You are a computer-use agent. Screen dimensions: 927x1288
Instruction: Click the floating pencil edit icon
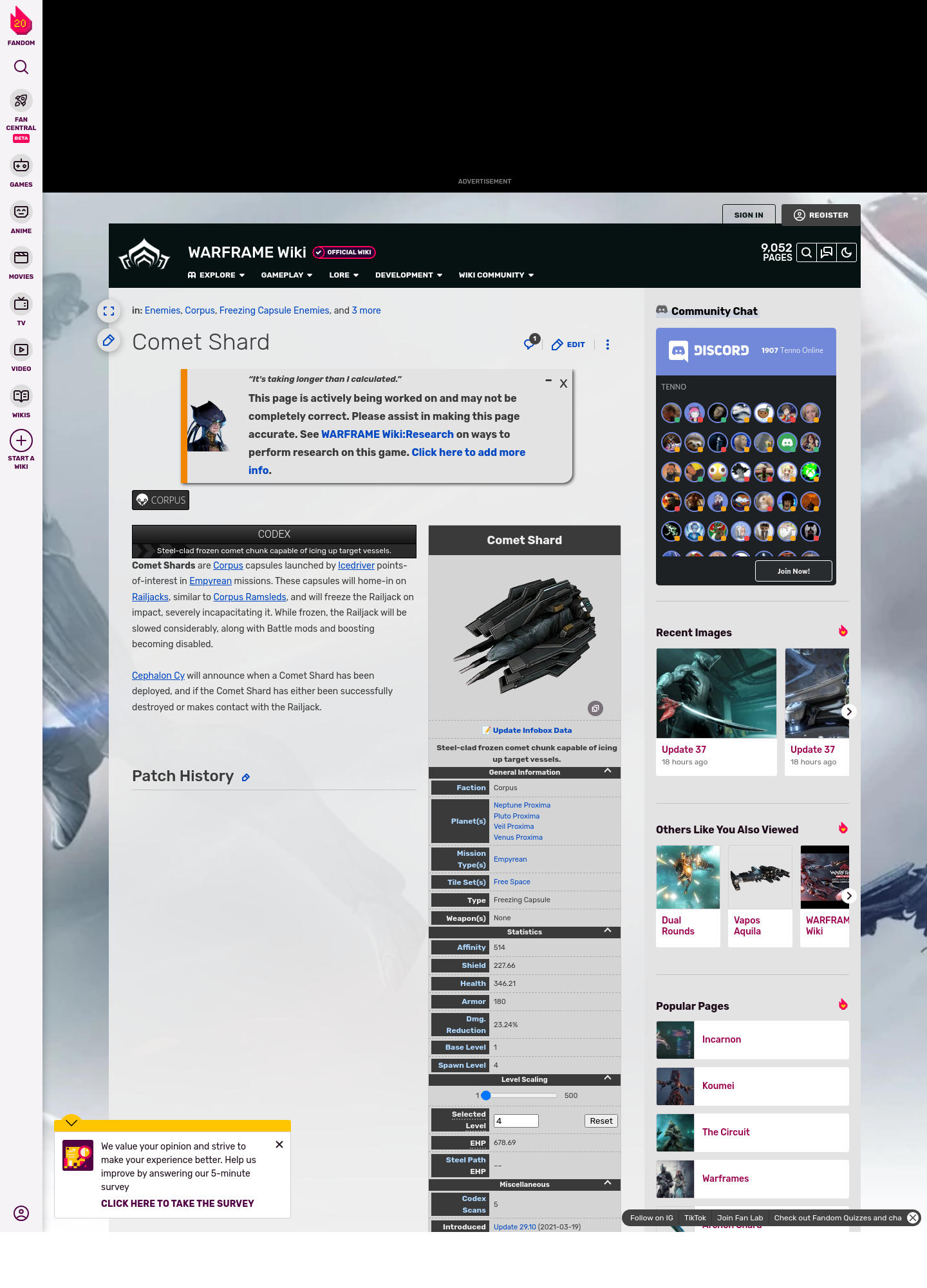[x=109, y=339]
